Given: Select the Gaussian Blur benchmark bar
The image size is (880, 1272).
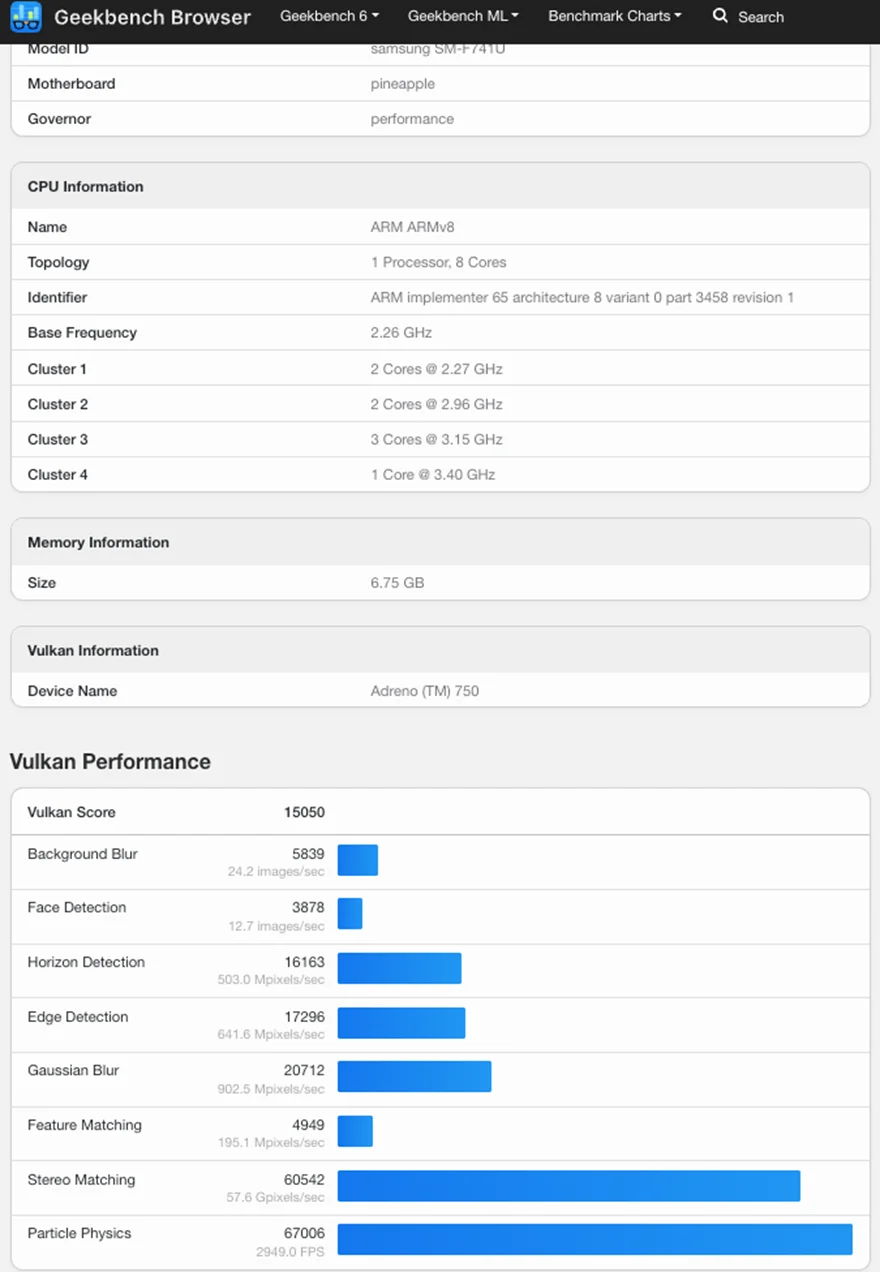Looking at the screenshot, I should tap(414, 1077).
